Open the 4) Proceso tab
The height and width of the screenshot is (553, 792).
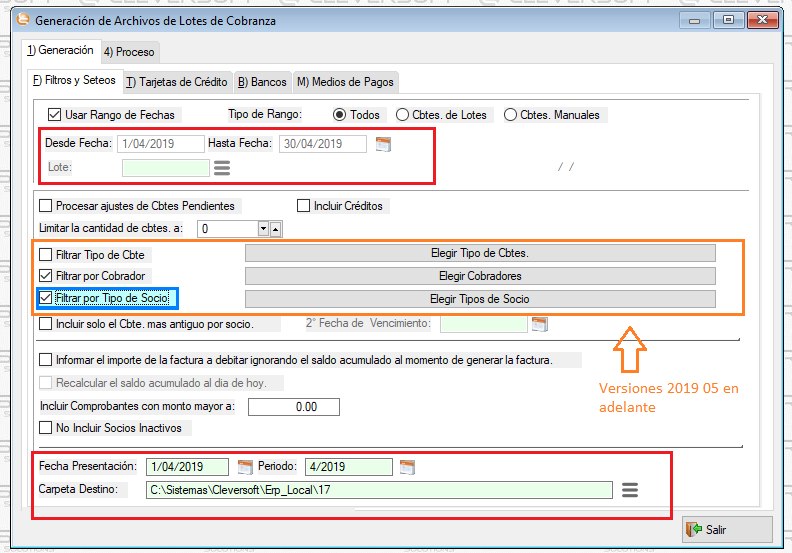tap(130, 52)
